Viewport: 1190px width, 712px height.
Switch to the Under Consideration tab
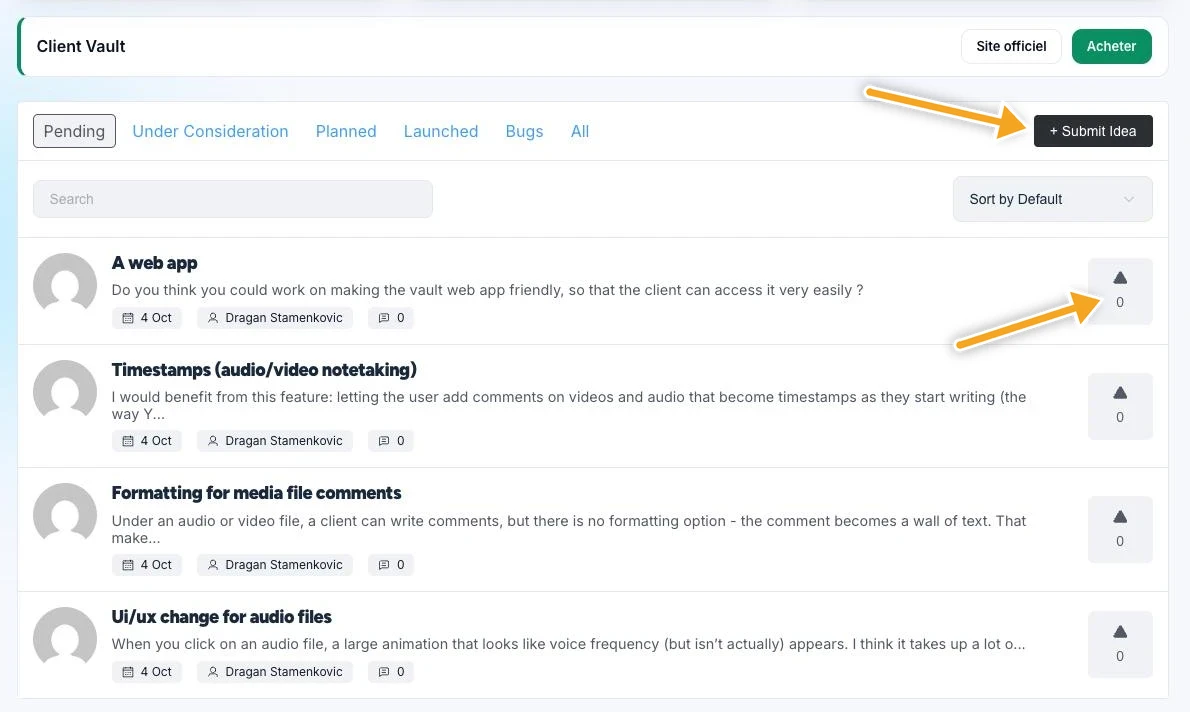click(x=210, y=131)
